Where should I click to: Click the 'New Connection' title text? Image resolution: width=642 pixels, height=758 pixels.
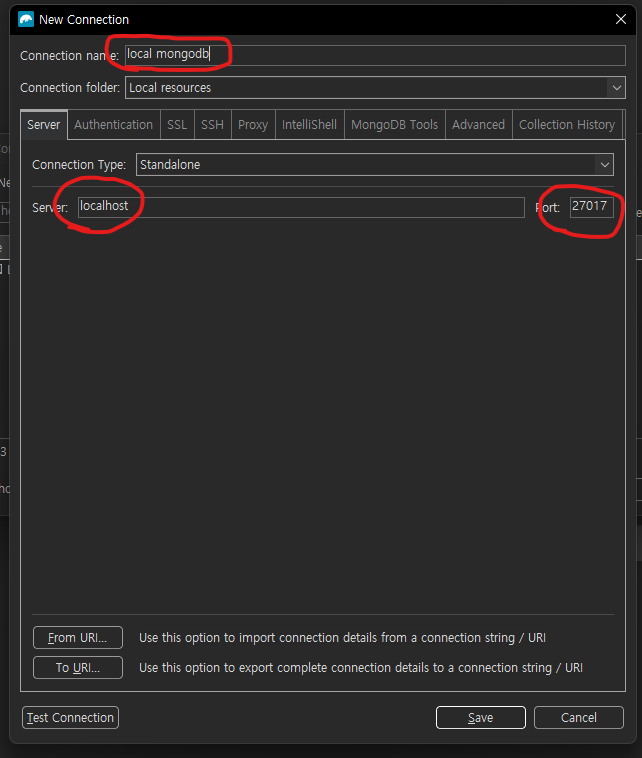84,20
